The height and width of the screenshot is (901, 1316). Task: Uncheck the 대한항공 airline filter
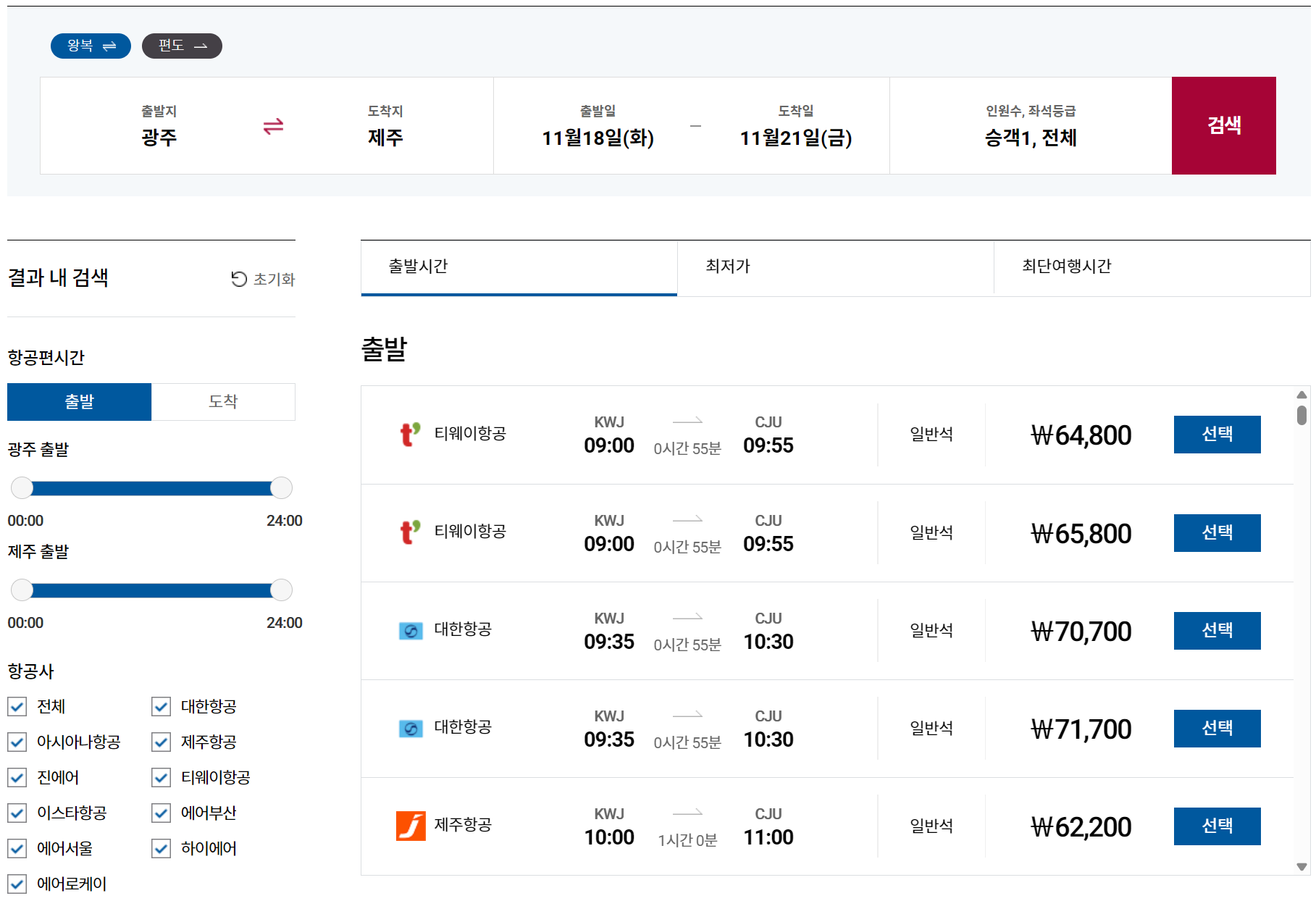(160, 707)
